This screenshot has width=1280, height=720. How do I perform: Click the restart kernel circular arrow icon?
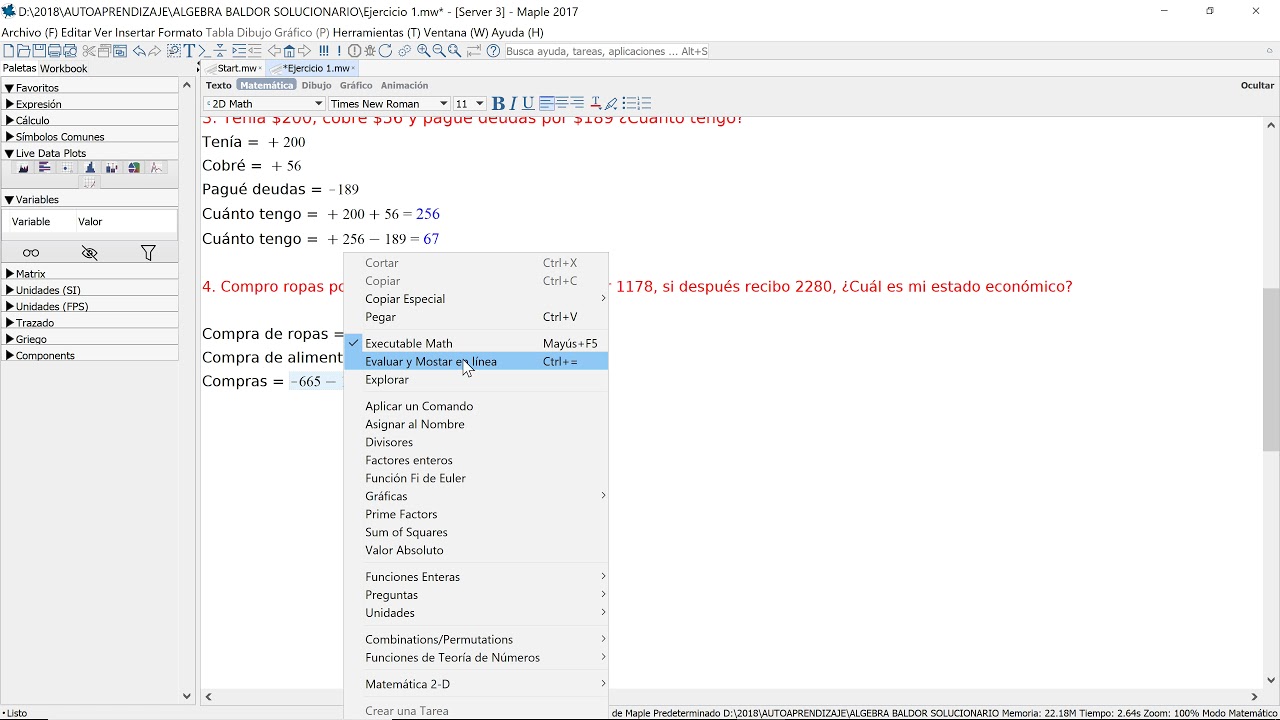coord(385,51)
